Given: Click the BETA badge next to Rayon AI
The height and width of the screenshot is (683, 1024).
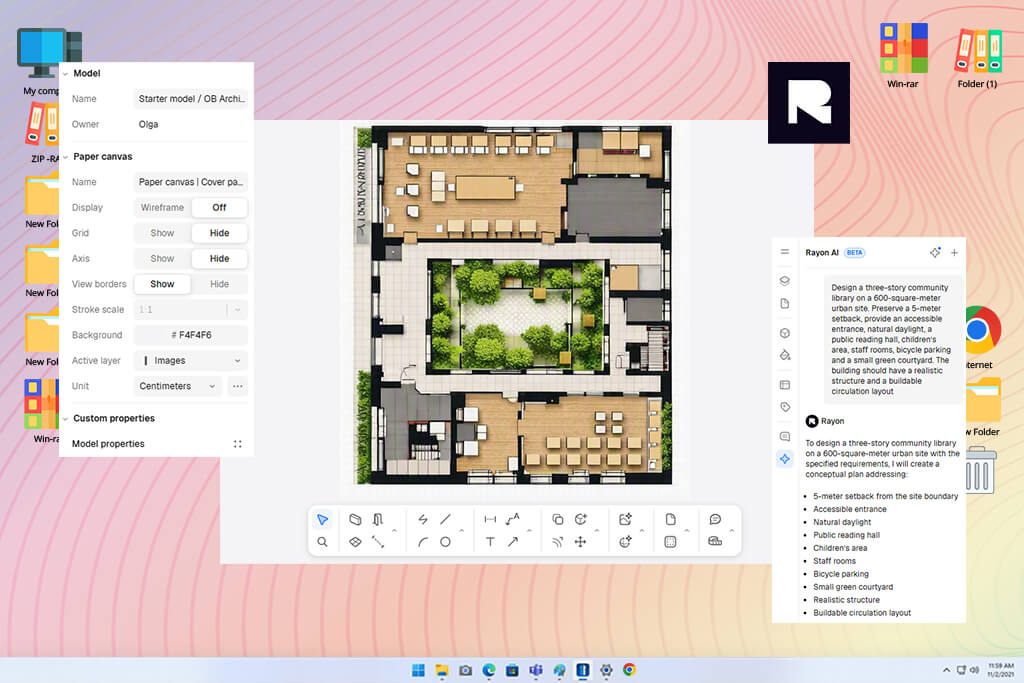Looking at the screenshot, I should pyautogui.click(x=854, y=253).
